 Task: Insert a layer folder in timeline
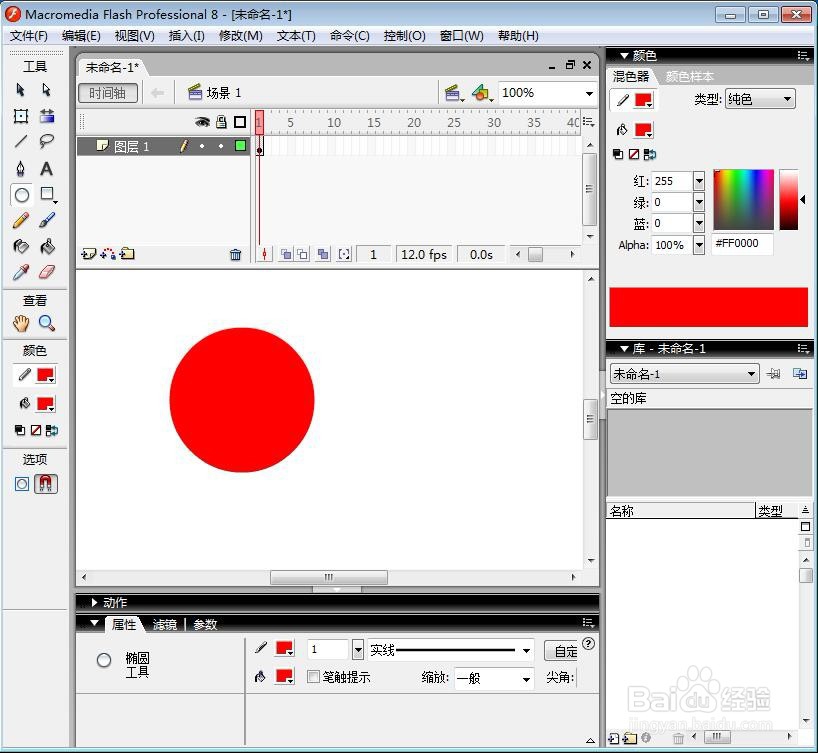(127, 254)
